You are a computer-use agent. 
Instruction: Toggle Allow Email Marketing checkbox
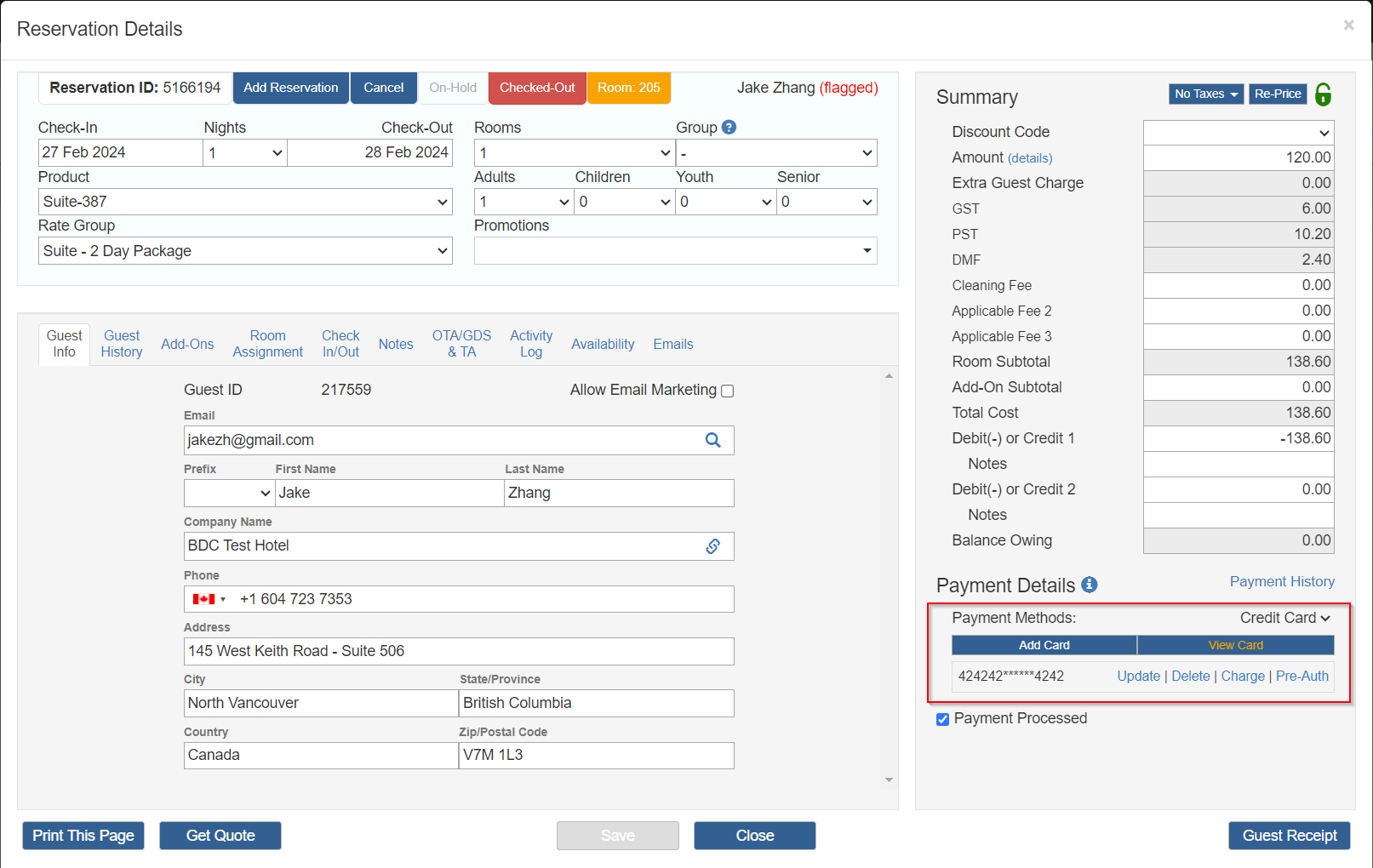coord(727,391)
